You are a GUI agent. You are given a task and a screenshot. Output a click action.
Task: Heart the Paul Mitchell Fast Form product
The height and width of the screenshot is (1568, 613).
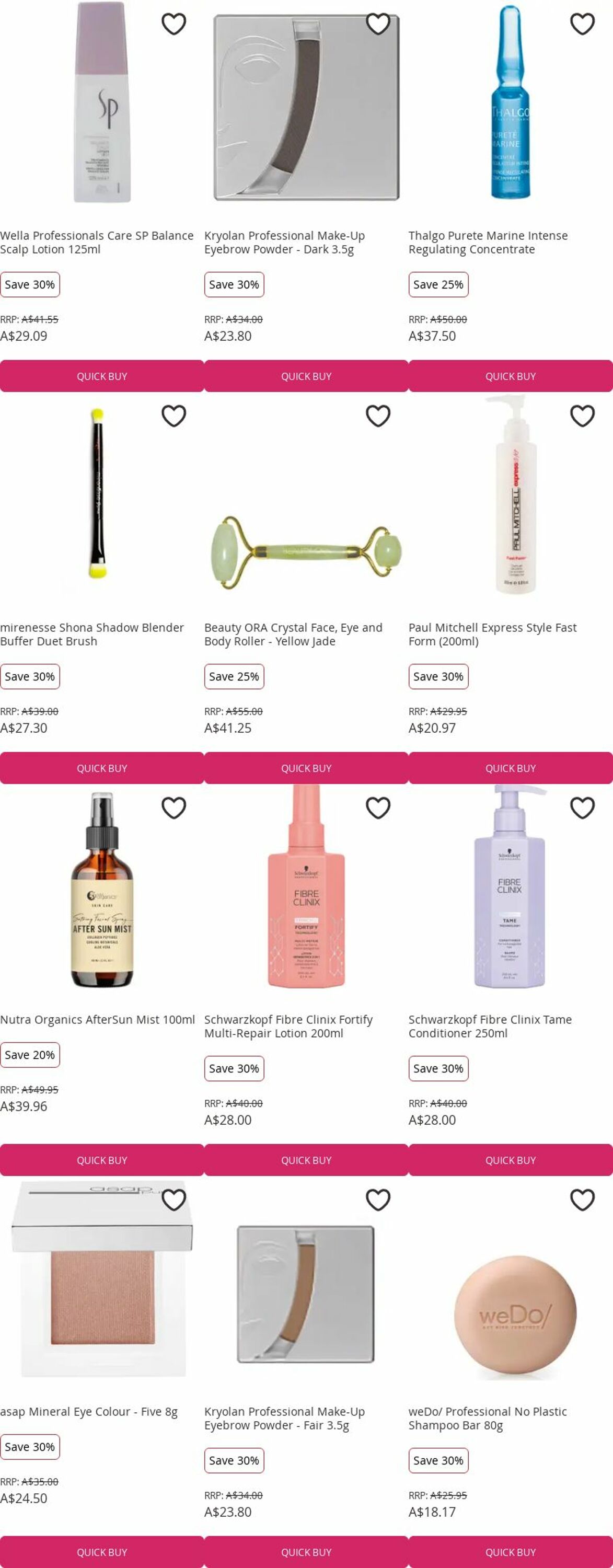(x=583, y=417)
